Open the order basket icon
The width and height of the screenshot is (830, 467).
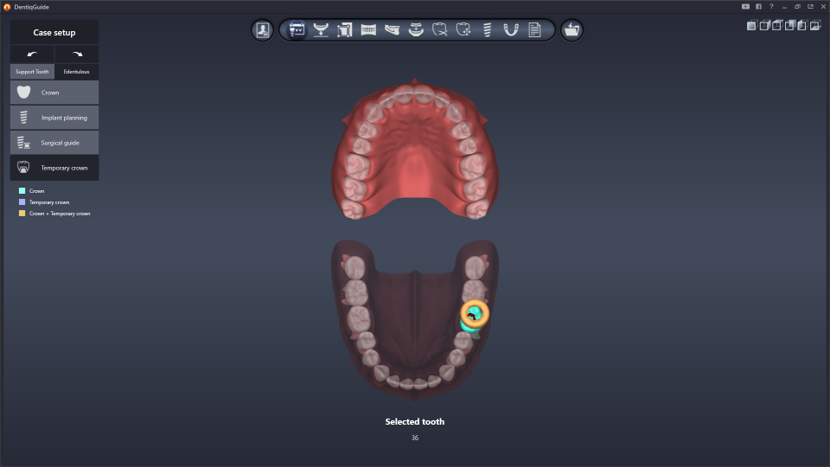coord(571,30)
